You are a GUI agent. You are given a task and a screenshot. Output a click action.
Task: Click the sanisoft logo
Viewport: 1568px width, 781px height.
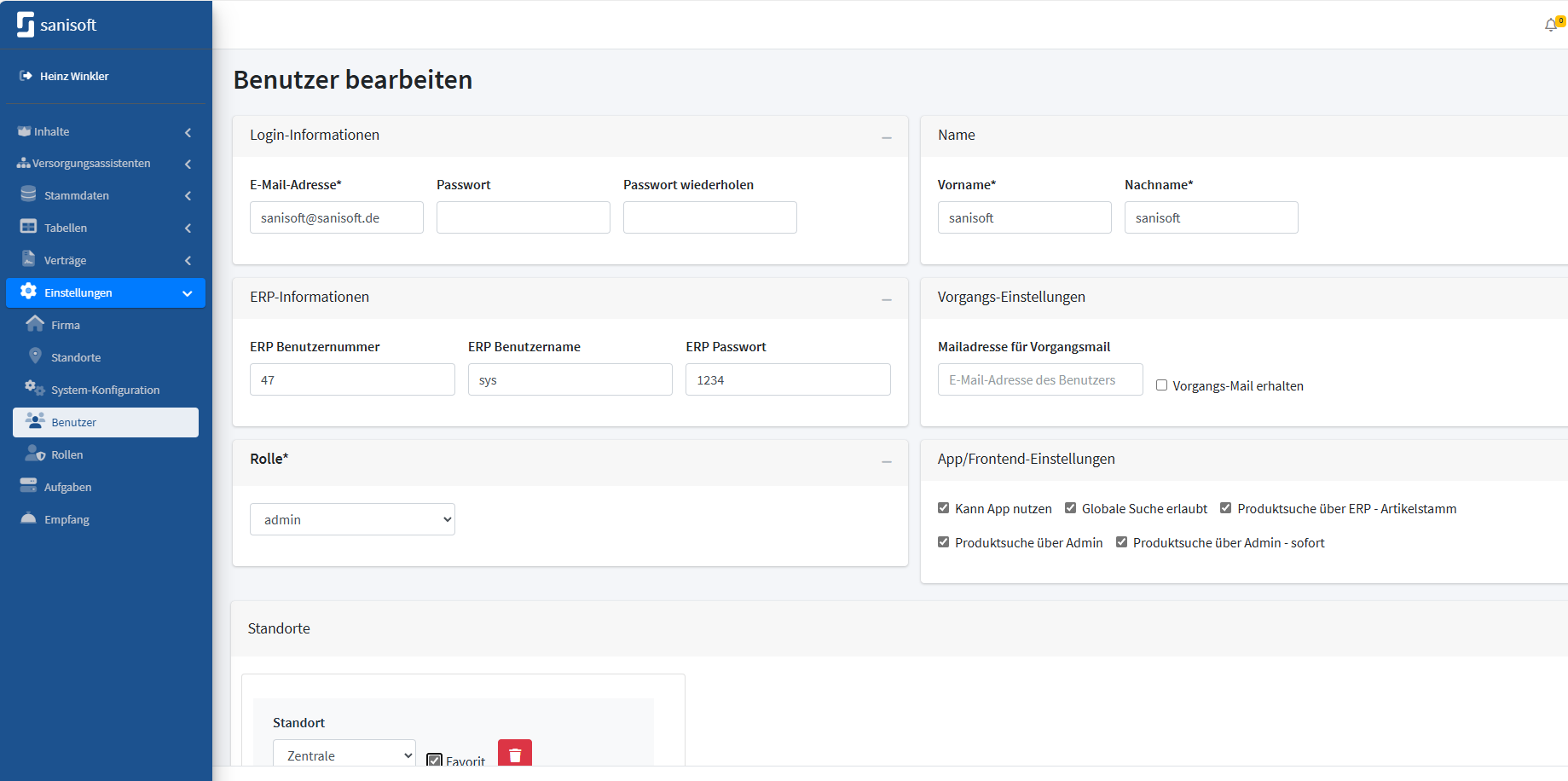click(57, 25)
